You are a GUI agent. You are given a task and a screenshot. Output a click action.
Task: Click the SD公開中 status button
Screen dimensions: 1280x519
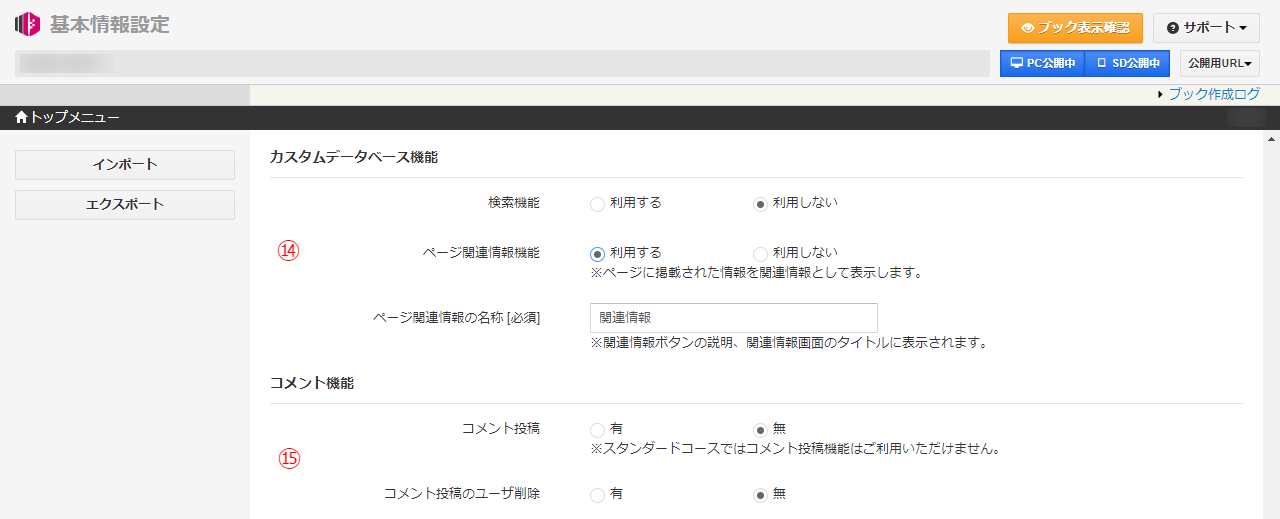[x=1127, y=63]
